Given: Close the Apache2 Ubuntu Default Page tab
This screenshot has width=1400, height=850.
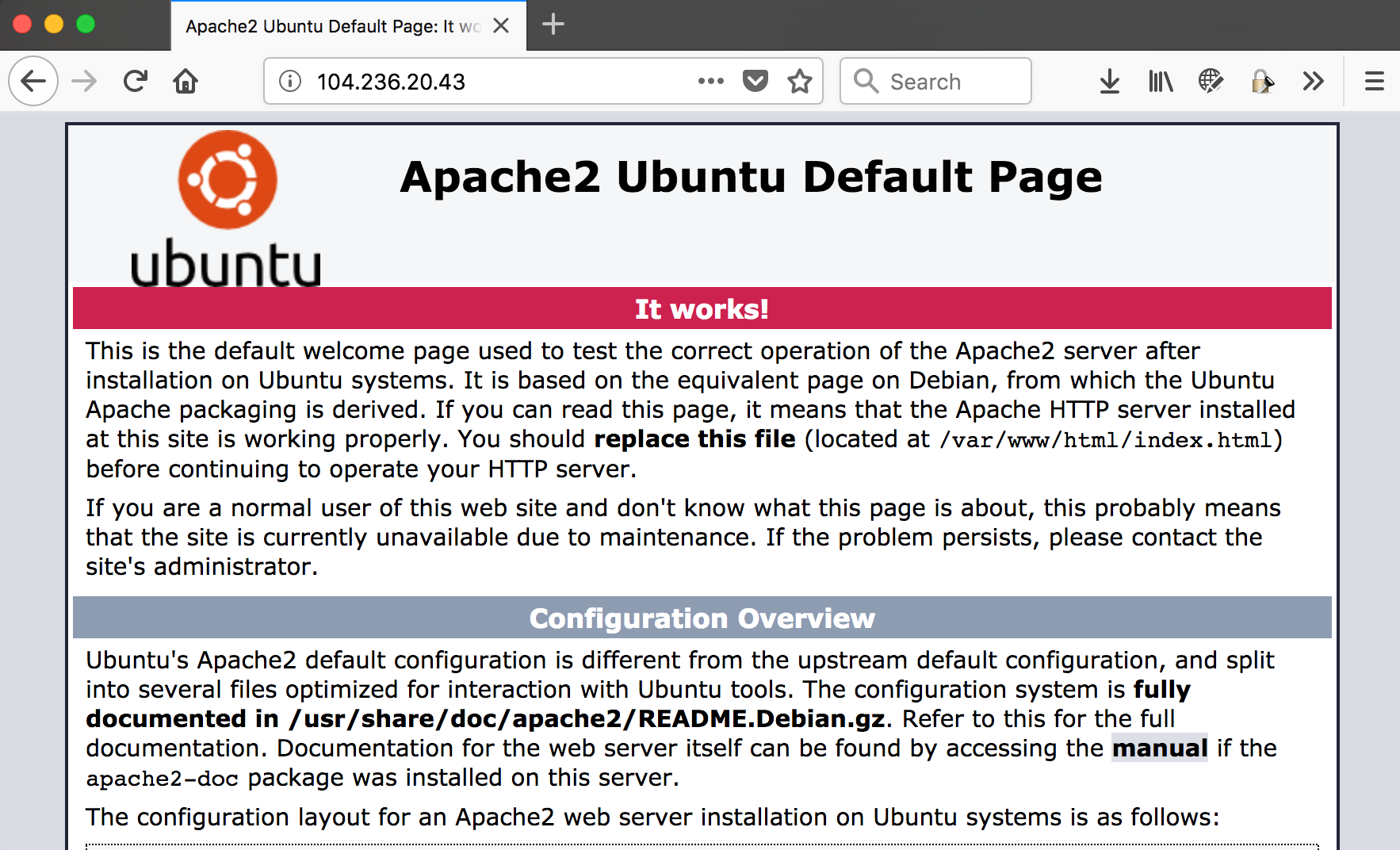Looking at the screenshot, I should click(501, 26).
